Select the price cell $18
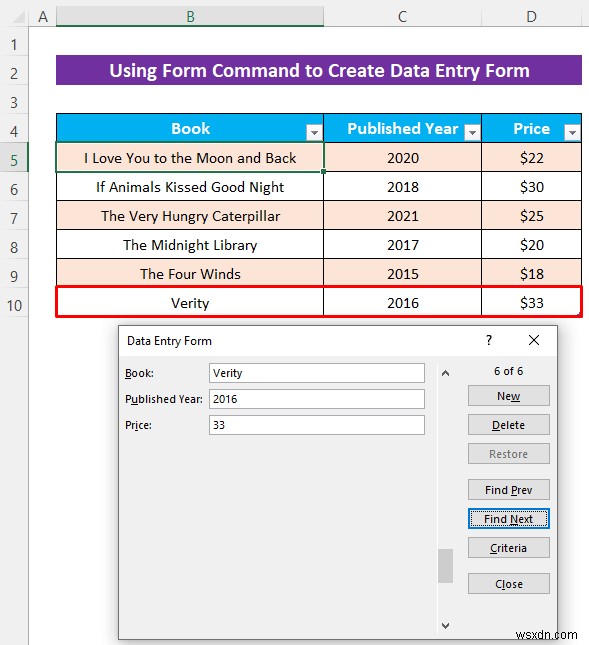This screenshot has width=589, height=645. click(531, 274)
